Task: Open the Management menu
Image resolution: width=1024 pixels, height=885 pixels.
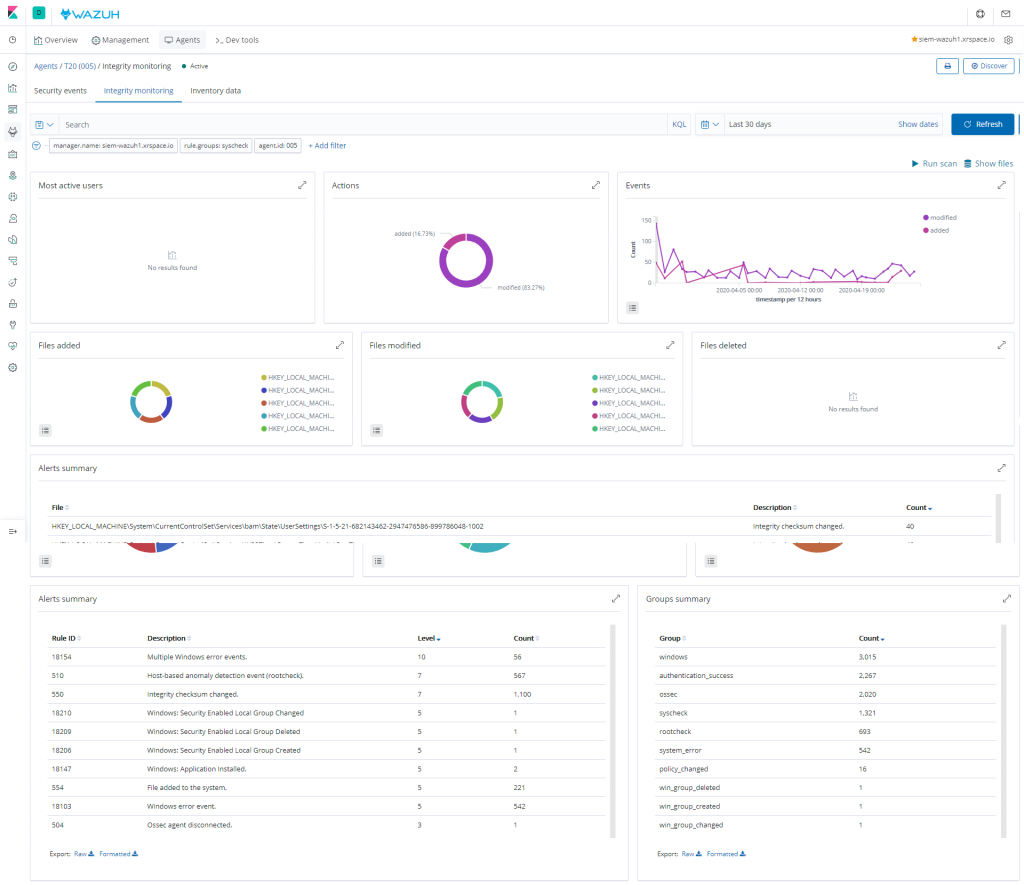Action: click(x=120, y=40)
